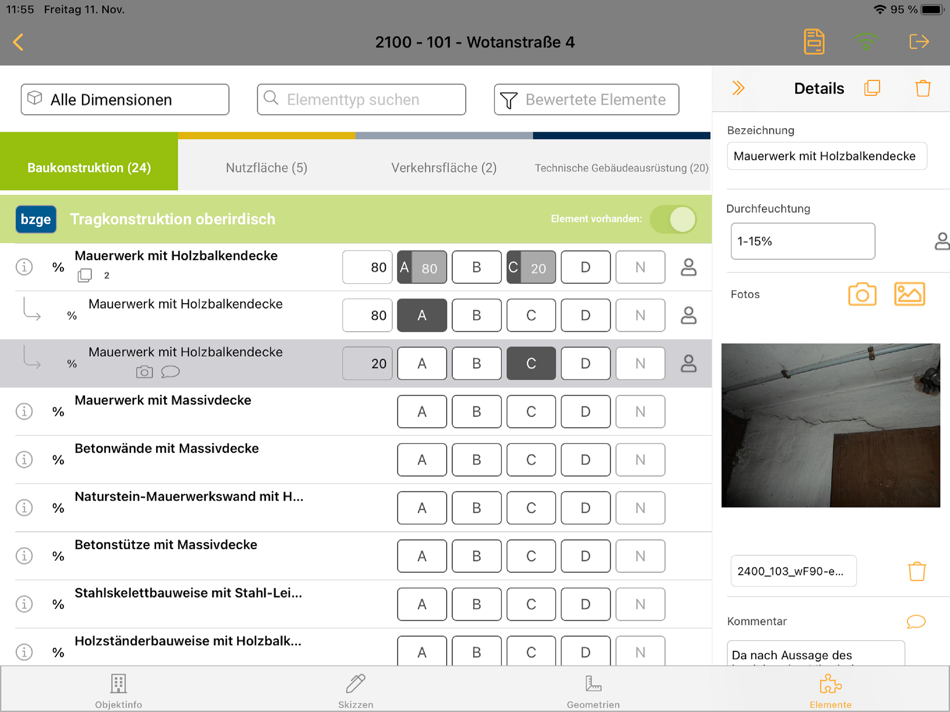Open info for Holzständerbauweise row
This screenshot has width=950, height=712.
(x=24, y=652)
